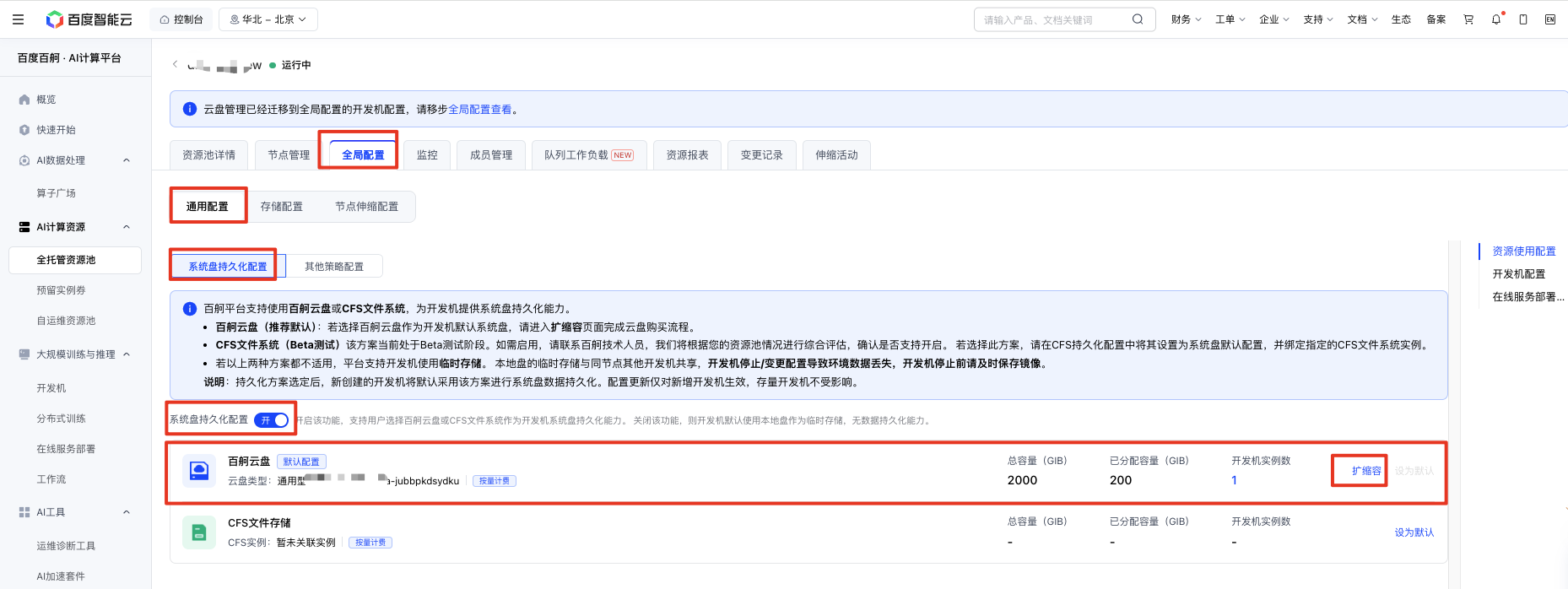Collapse the AI数据处理 sidebar section
Image resolution: width=1568 pixels, height=589 pixels.
tap(127, 160)
